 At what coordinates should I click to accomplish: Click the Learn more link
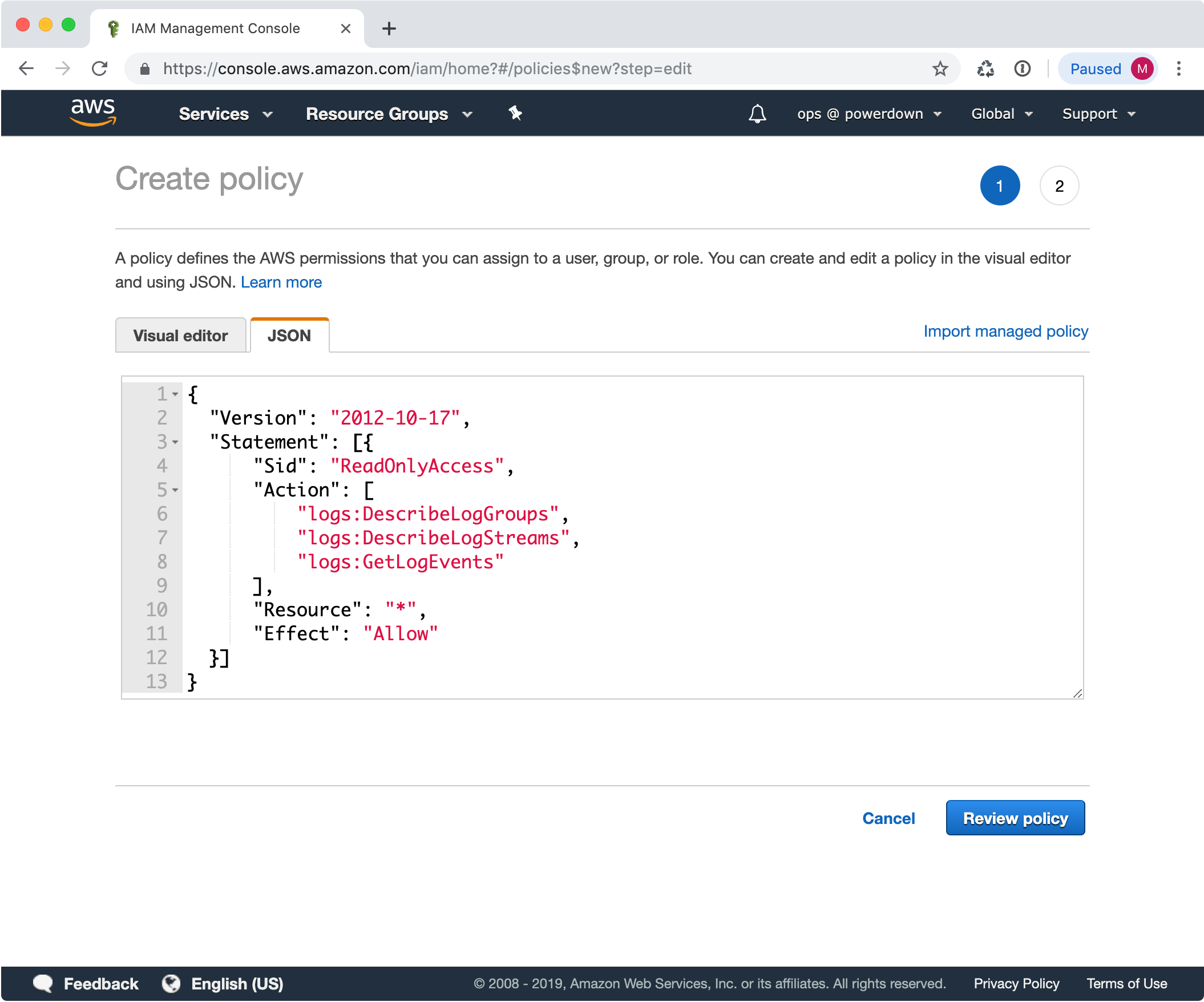click(x=281, y=282)
